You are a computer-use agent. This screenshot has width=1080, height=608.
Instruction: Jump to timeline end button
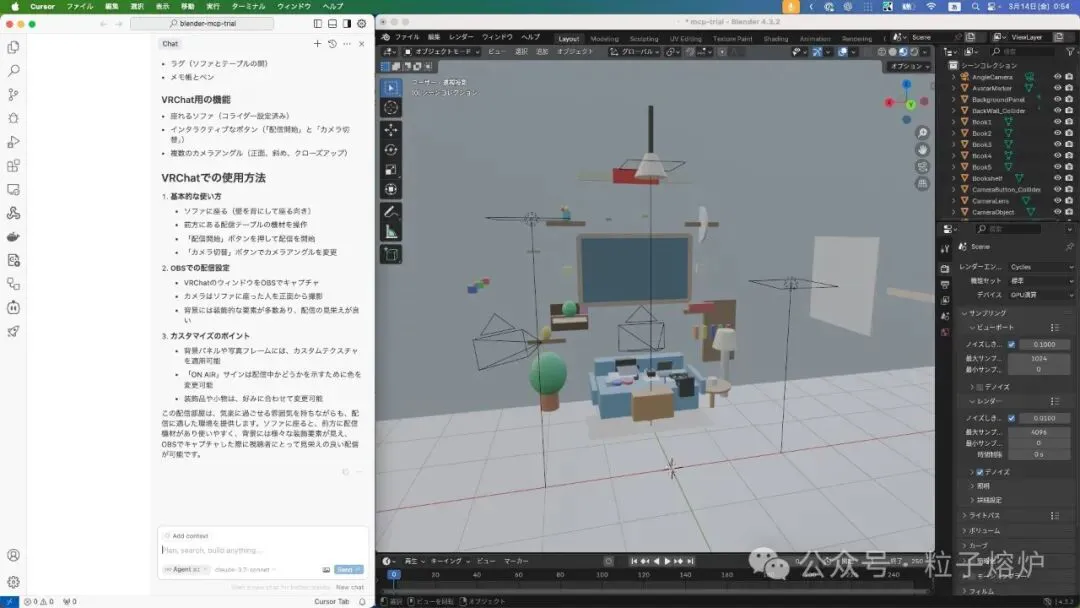coord(690,561)
